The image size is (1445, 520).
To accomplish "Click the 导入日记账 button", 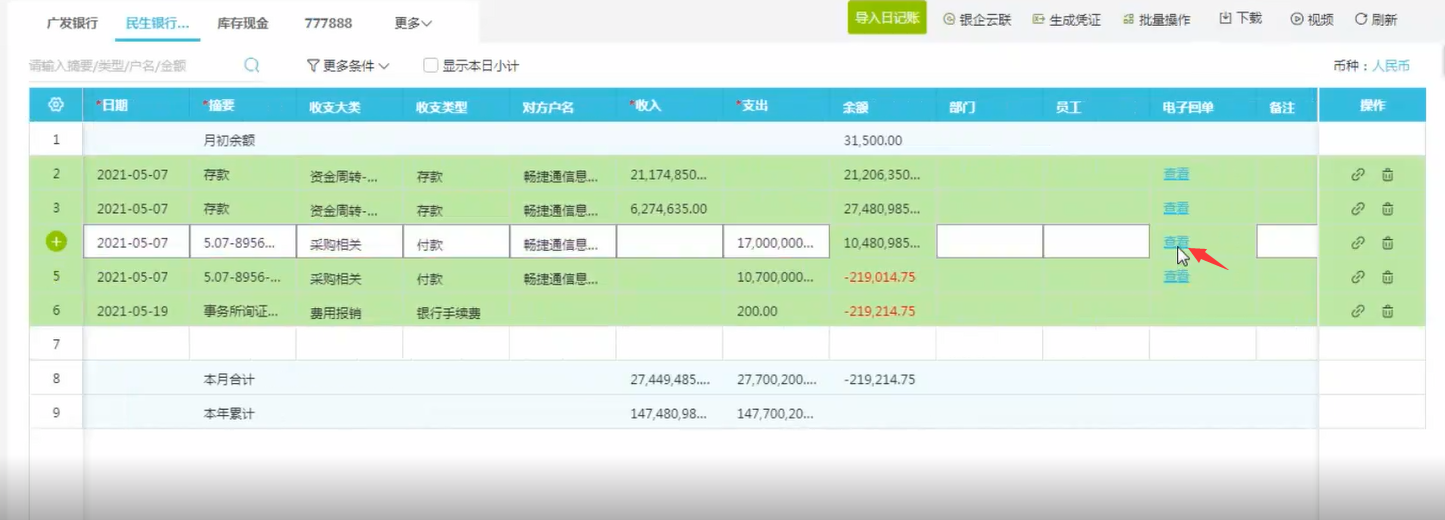I will [x=886, y=18].
